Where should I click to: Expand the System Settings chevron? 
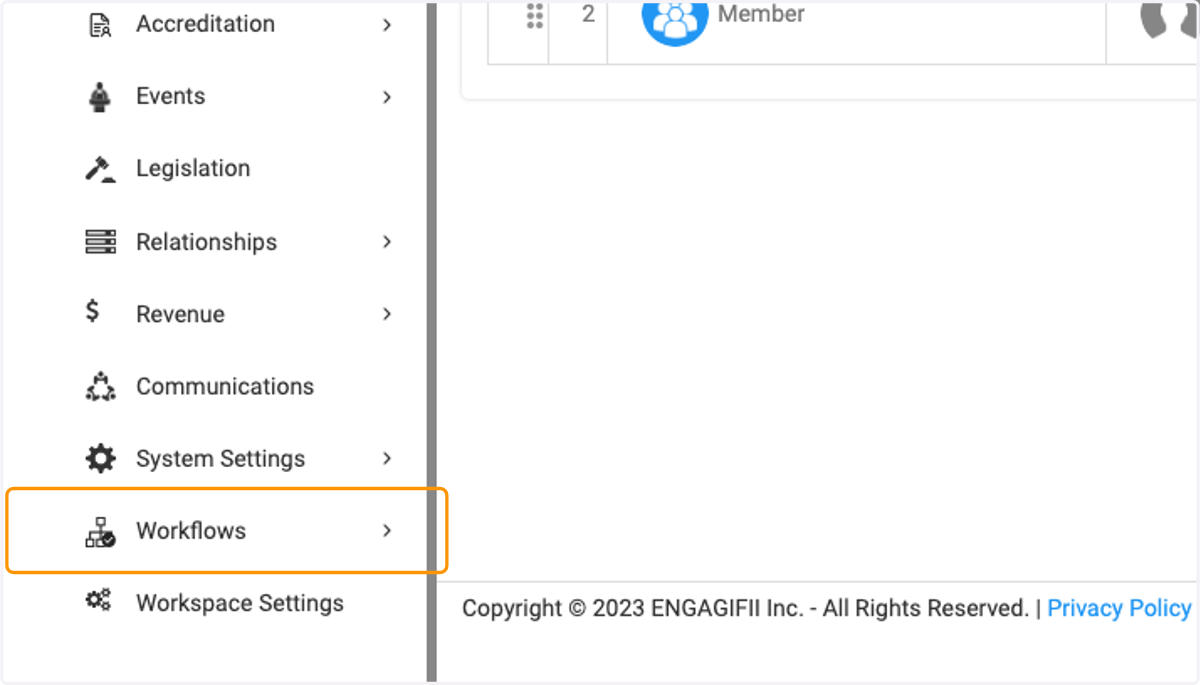tap(387, 459)
